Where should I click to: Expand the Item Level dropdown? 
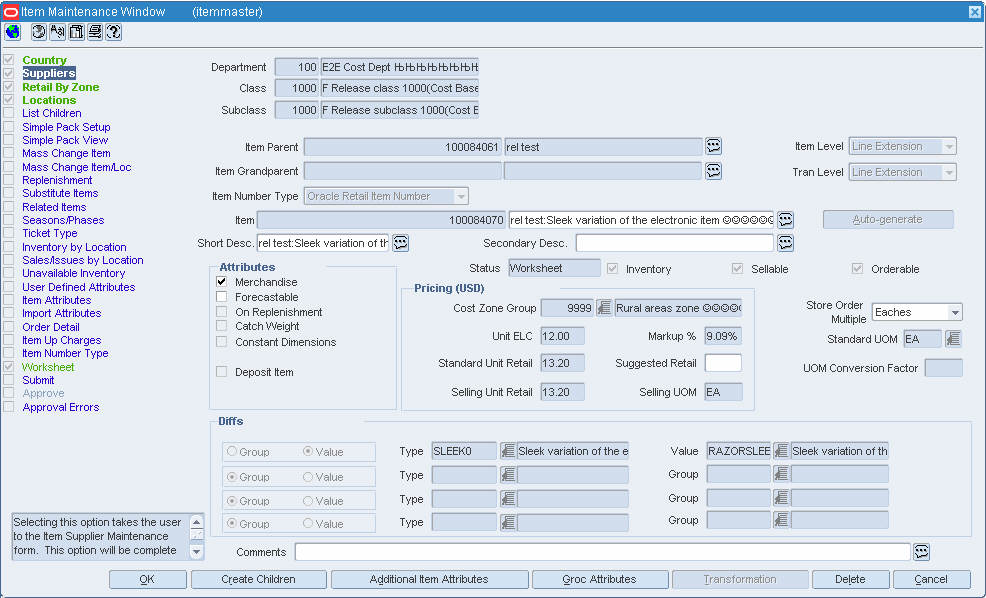pos(949,147)
